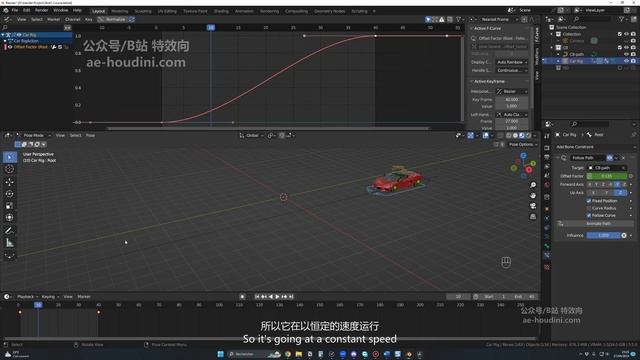This screenshot has width=640, height=360.
Task: Hide the Car Rig object in outliner
Action: coord(626,61)
